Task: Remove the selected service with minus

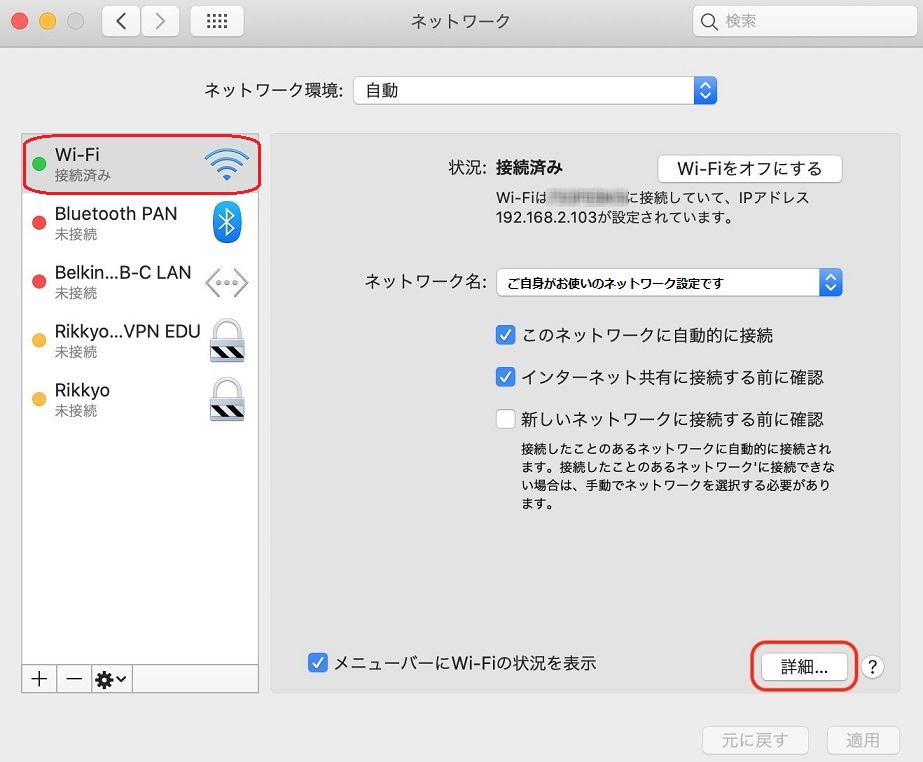Action: 74,679
